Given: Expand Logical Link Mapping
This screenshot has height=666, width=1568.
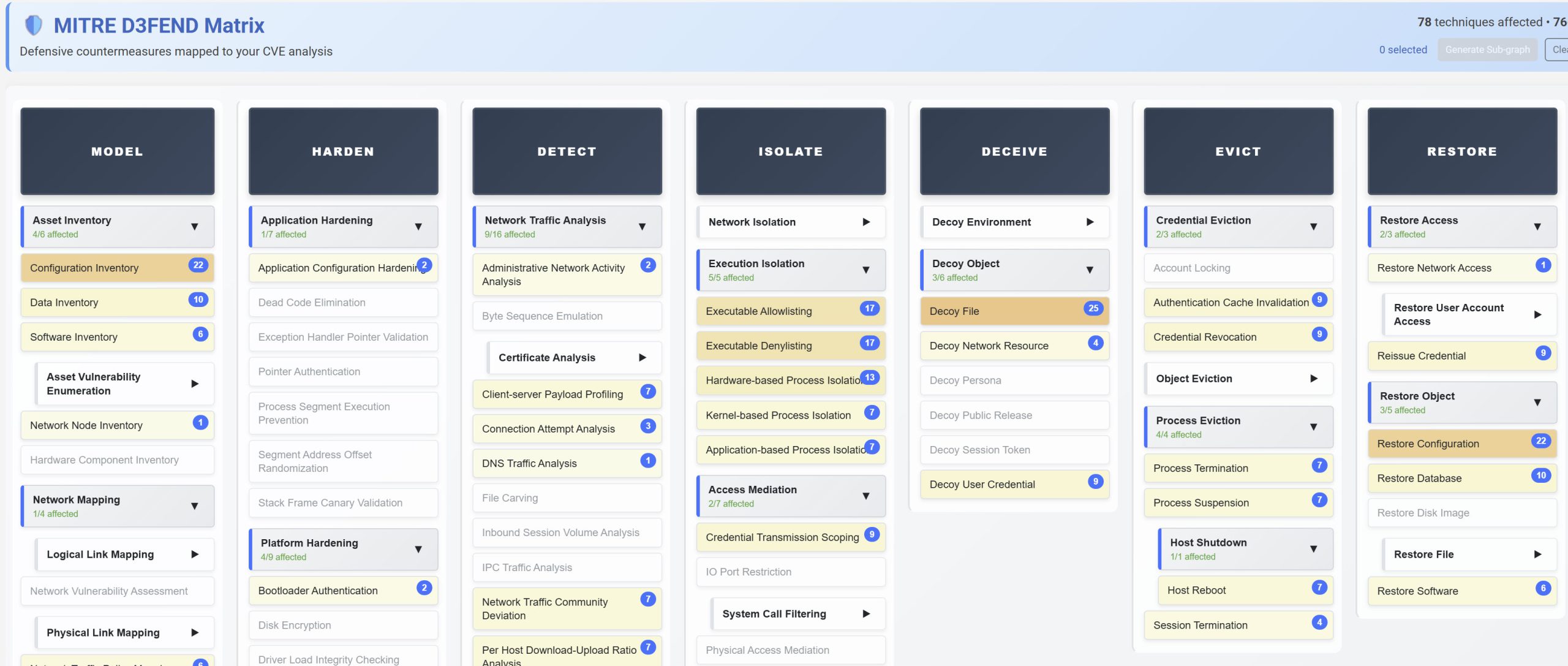Looking at the screenshot, I should click(125, 554).
